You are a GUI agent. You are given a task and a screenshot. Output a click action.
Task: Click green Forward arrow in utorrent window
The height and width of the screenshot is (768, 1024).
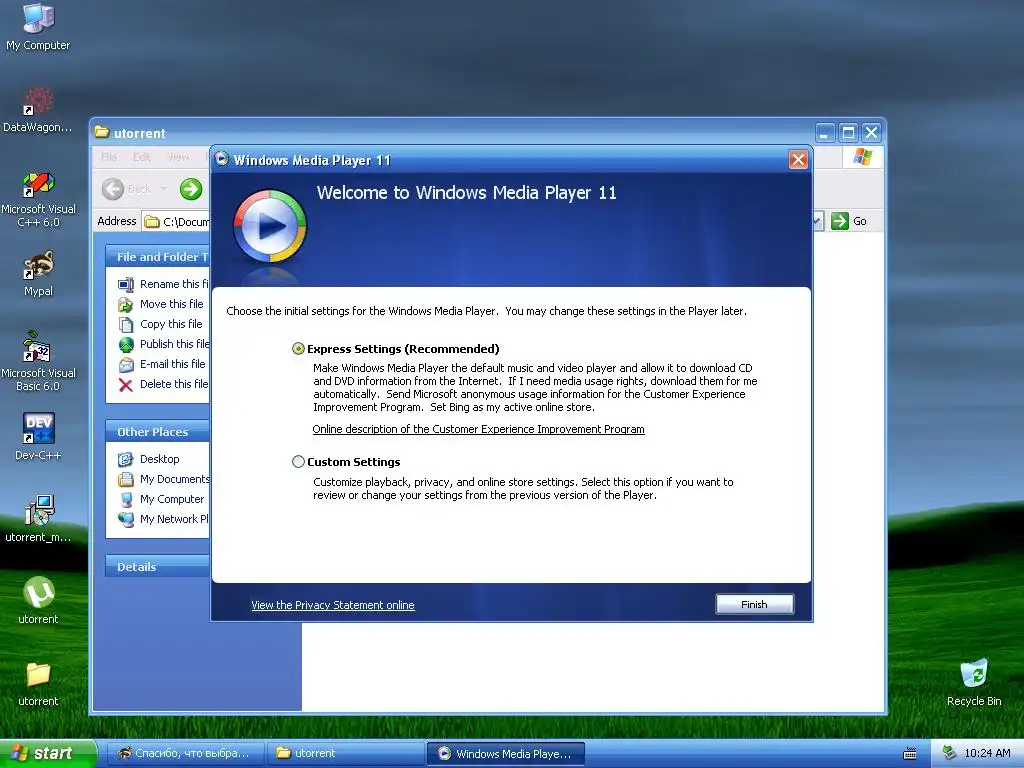point(191,189)
